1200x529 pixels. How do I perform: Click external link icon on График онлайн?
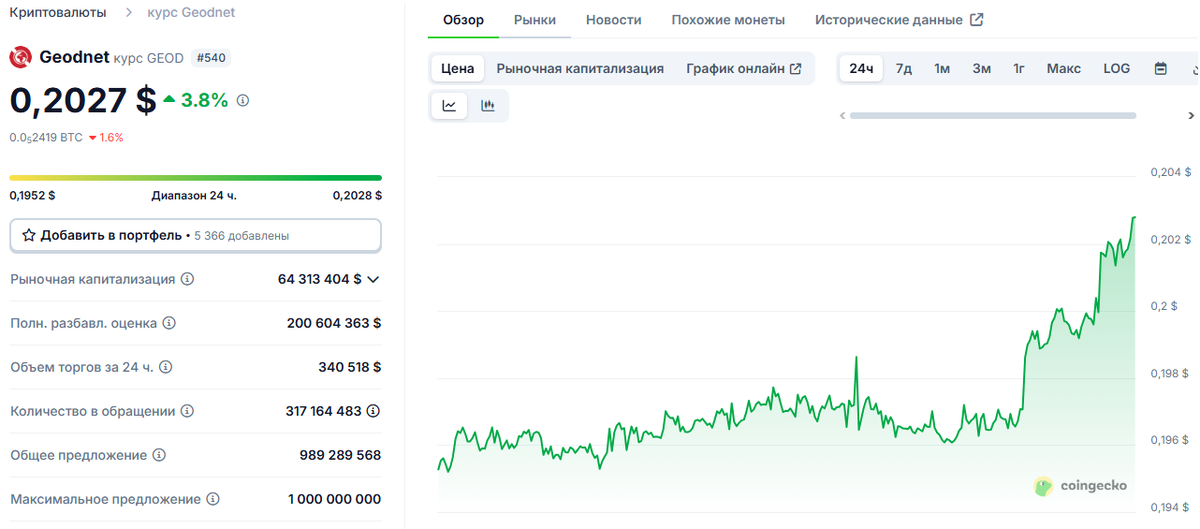(796, 69)
